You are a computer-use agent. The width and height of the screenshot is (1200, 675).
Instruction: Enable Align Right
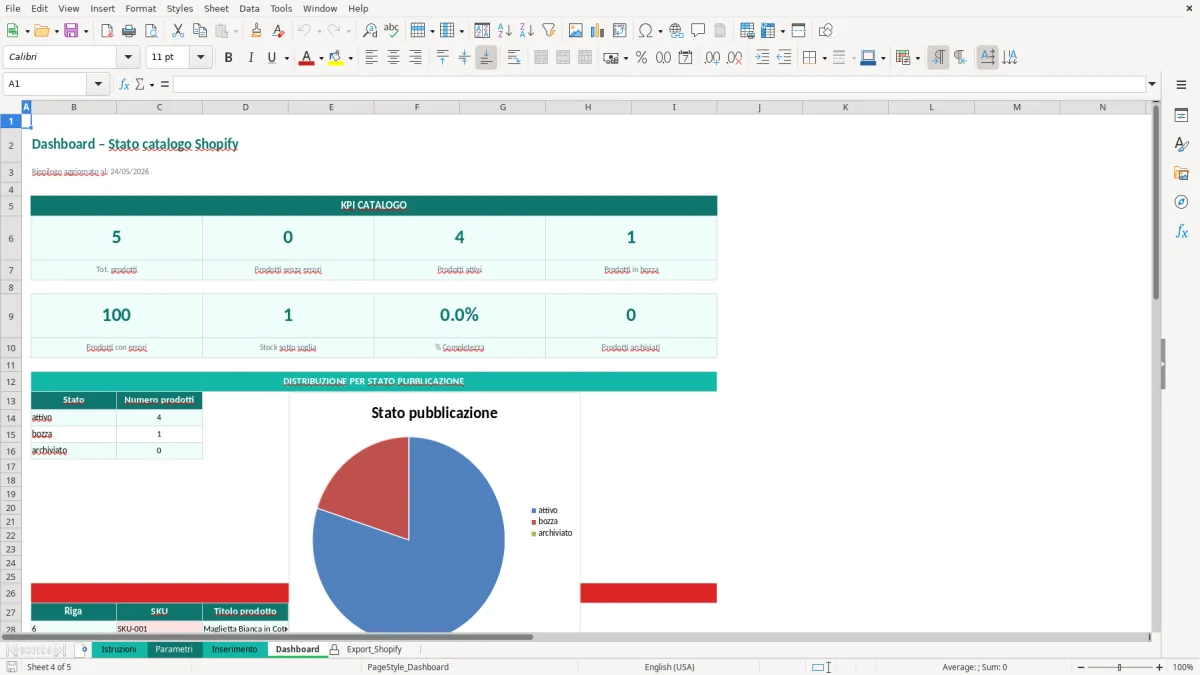[x=415, y=58]
